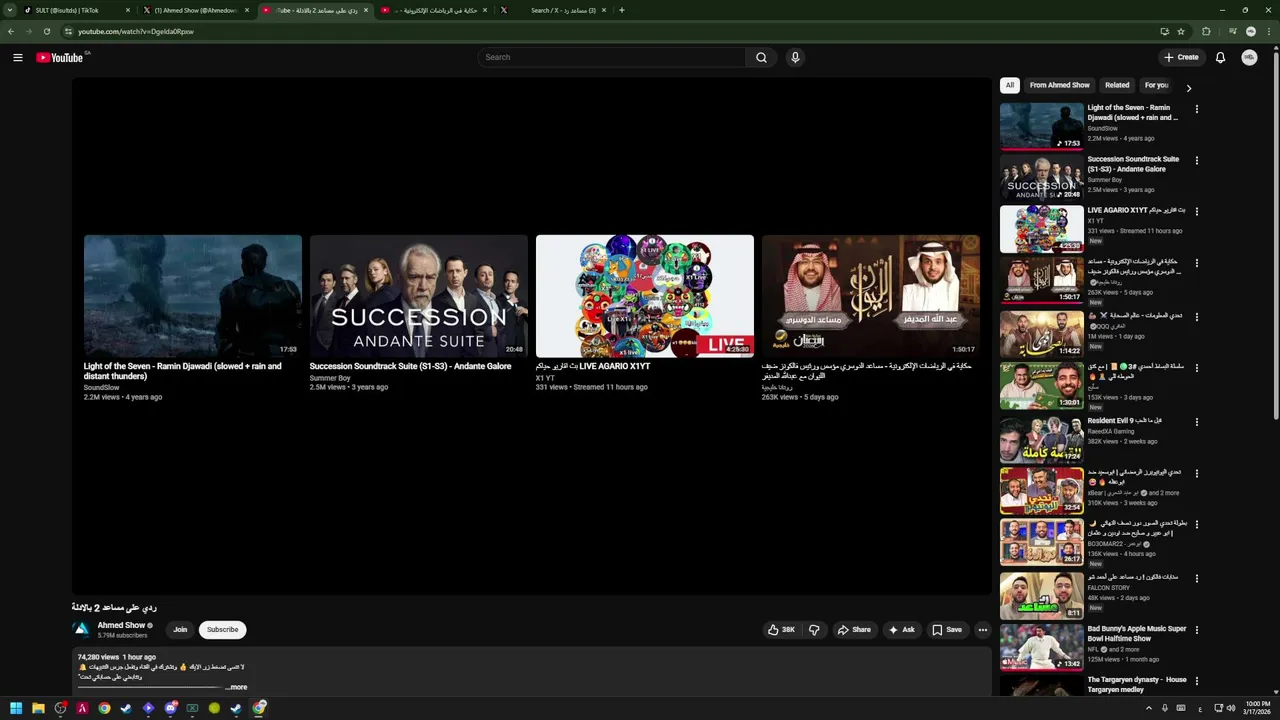This screenshot has height=720, width=1280.
Task: Open SoundSlow channel in sidebar
Action: pyautogui.click(x=1103, y=128)
